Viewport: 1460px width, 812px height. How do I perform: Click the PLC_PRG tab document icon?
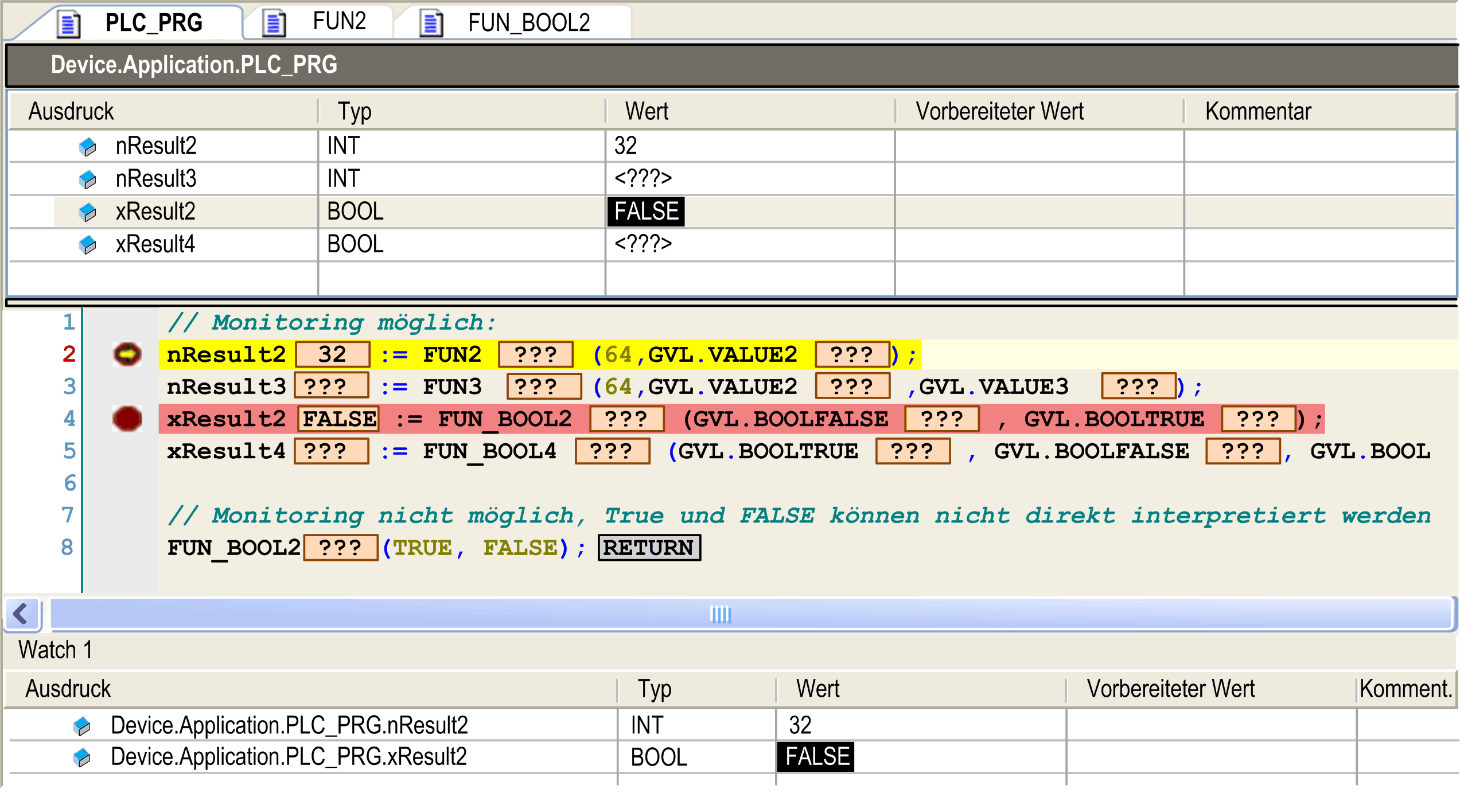point(69,24)
